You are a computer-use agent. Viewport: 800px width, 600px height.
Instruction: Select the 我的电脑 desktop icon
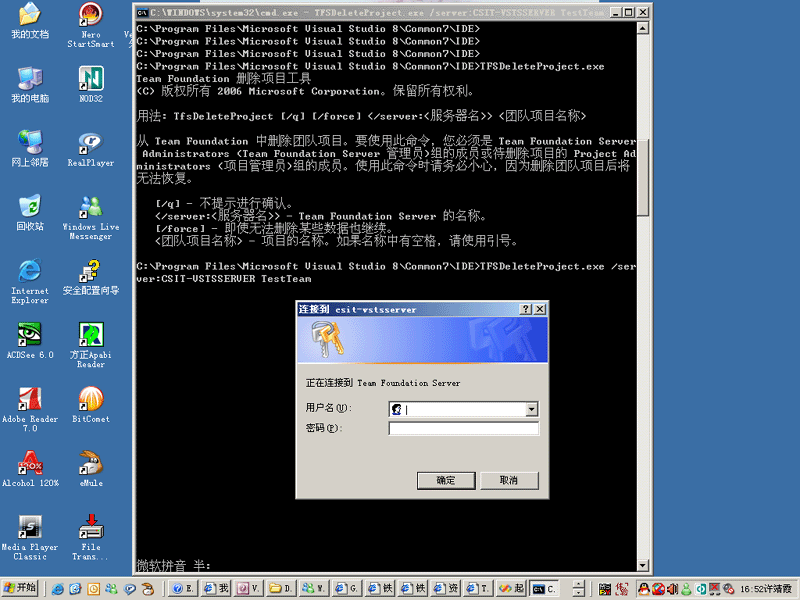[x=30, y=85]
